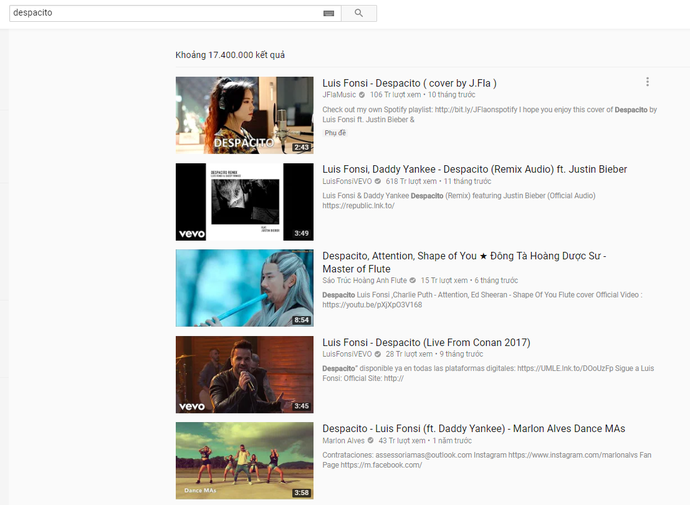This screenshot has width=690, height=505.
Task: Open the on-screen keyboard icon in search box
Action: 329,13
